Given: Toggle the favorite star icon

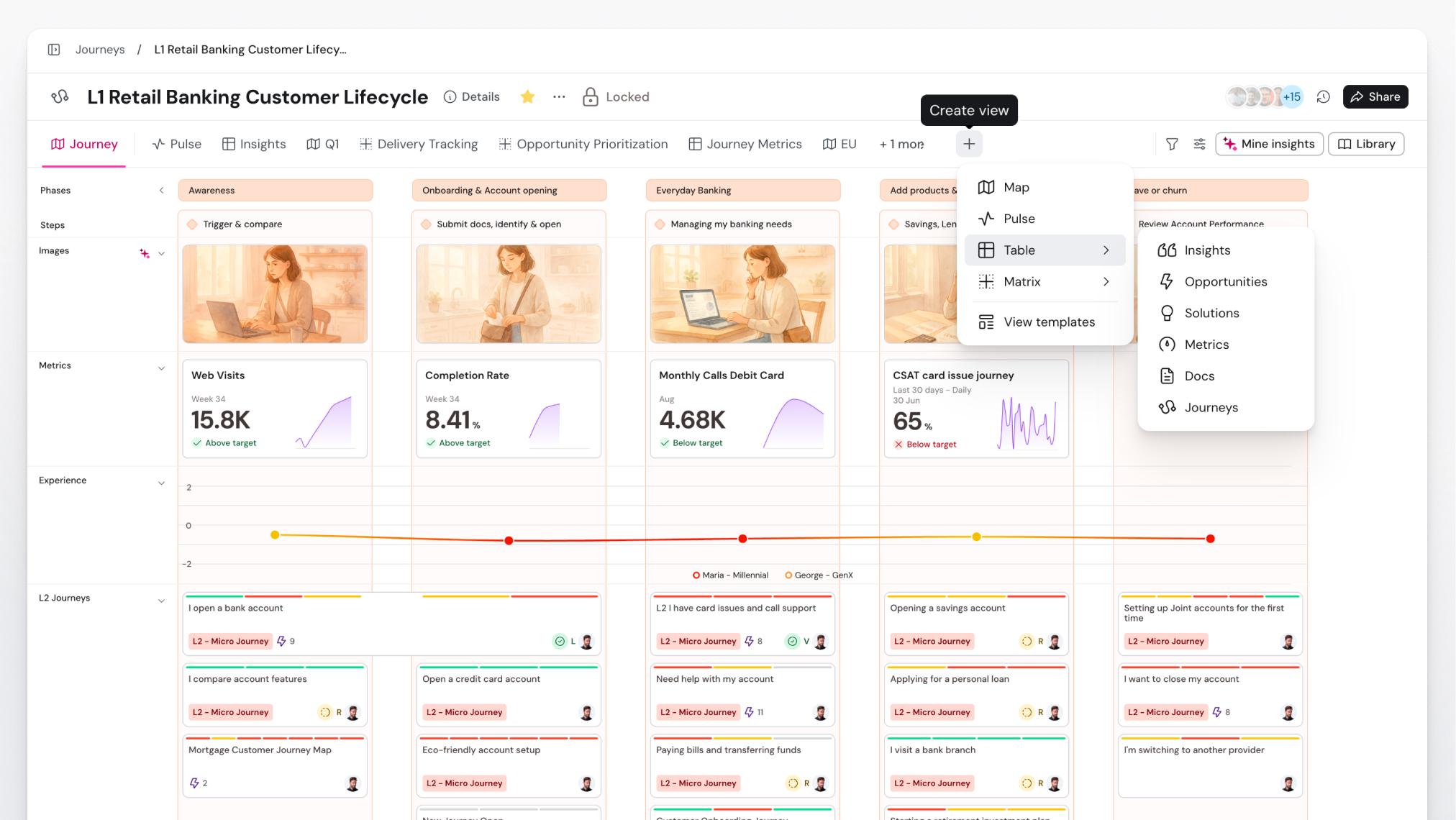Looking at the screenshot, I should (527, 96).
